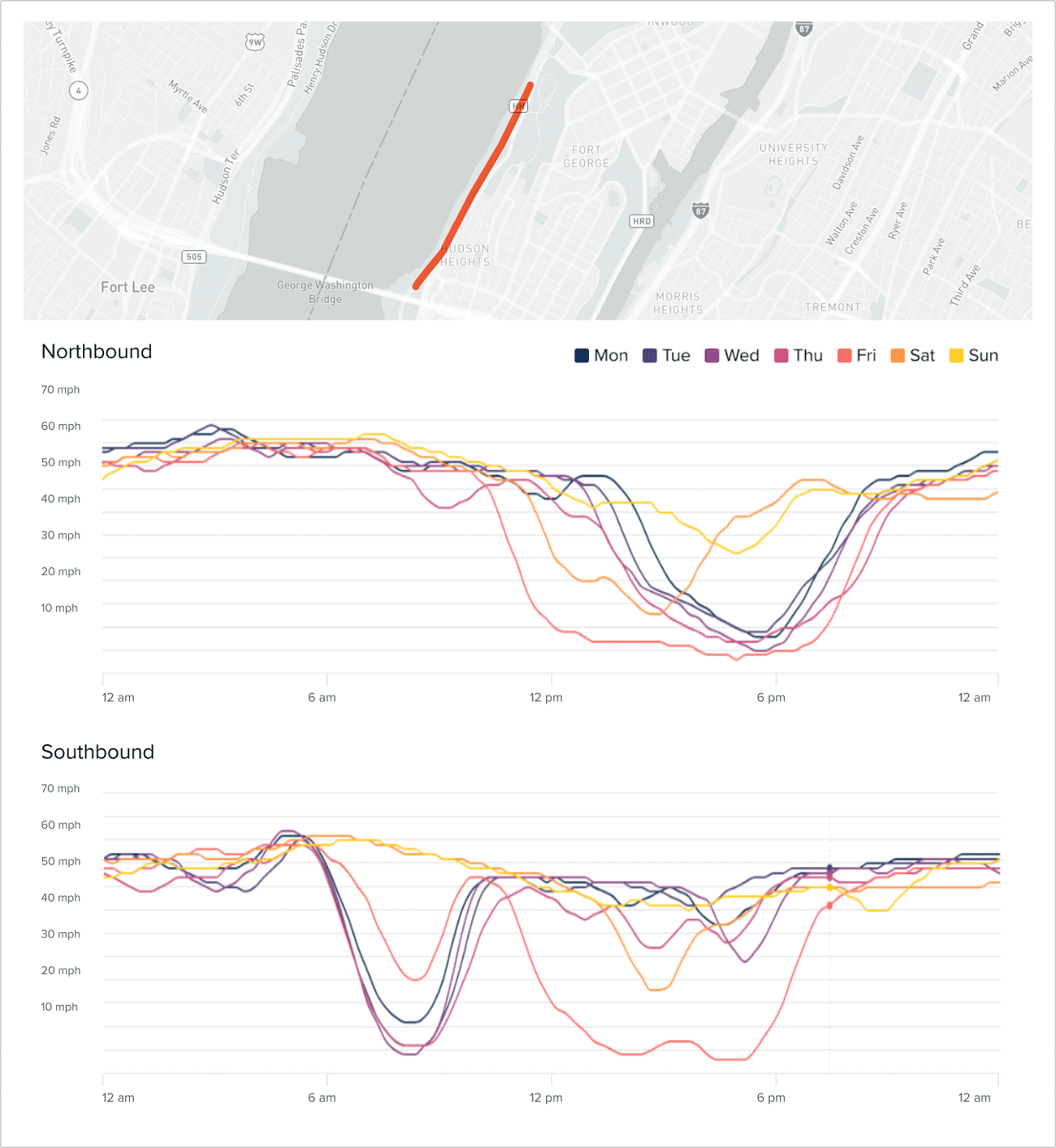Click the US 9W route shield
The image size is (1056, 1148).
tap(254, 40)
